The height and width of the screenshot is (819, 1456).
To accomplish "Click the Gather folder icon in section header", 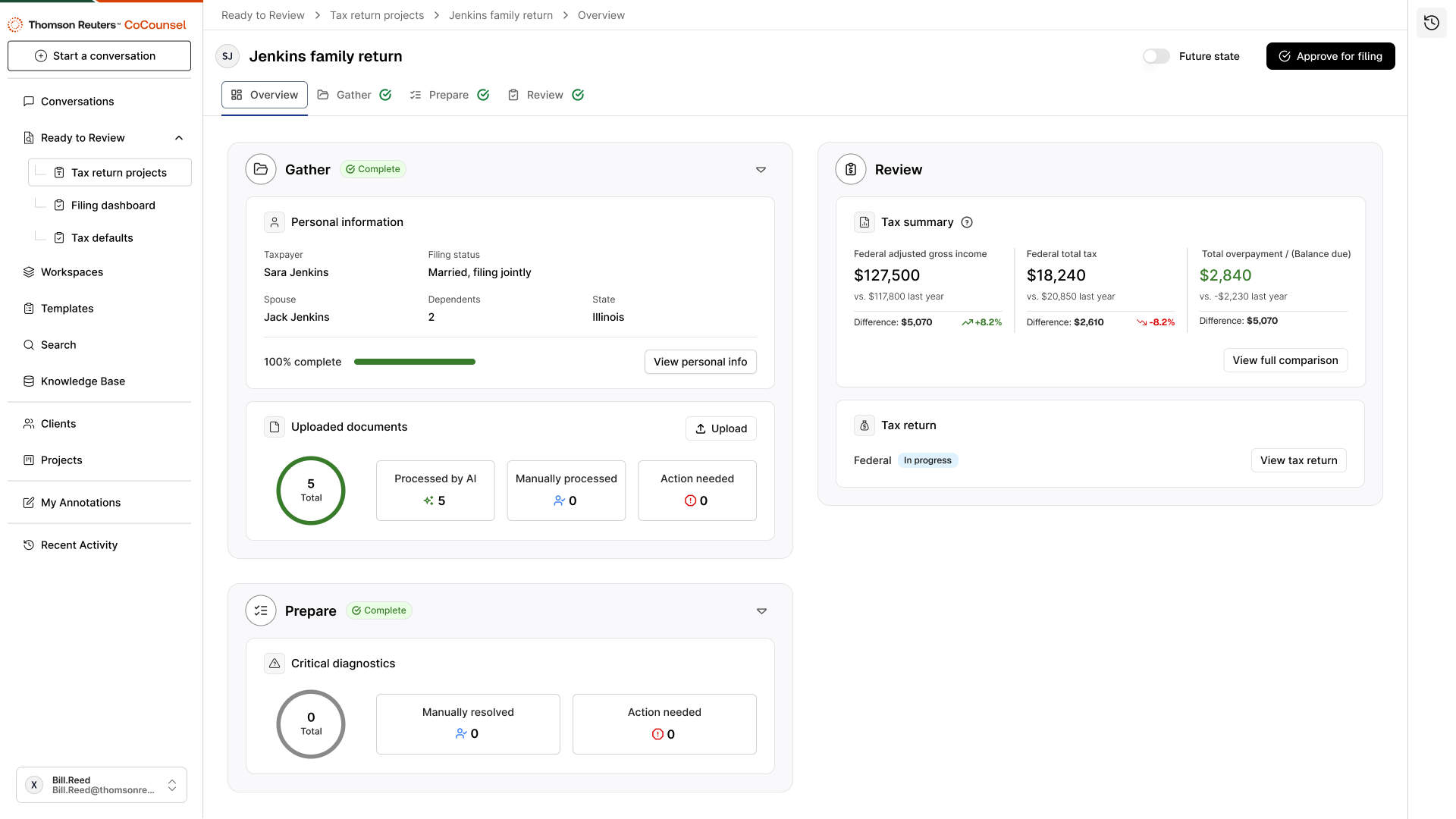I will (261, 169).
